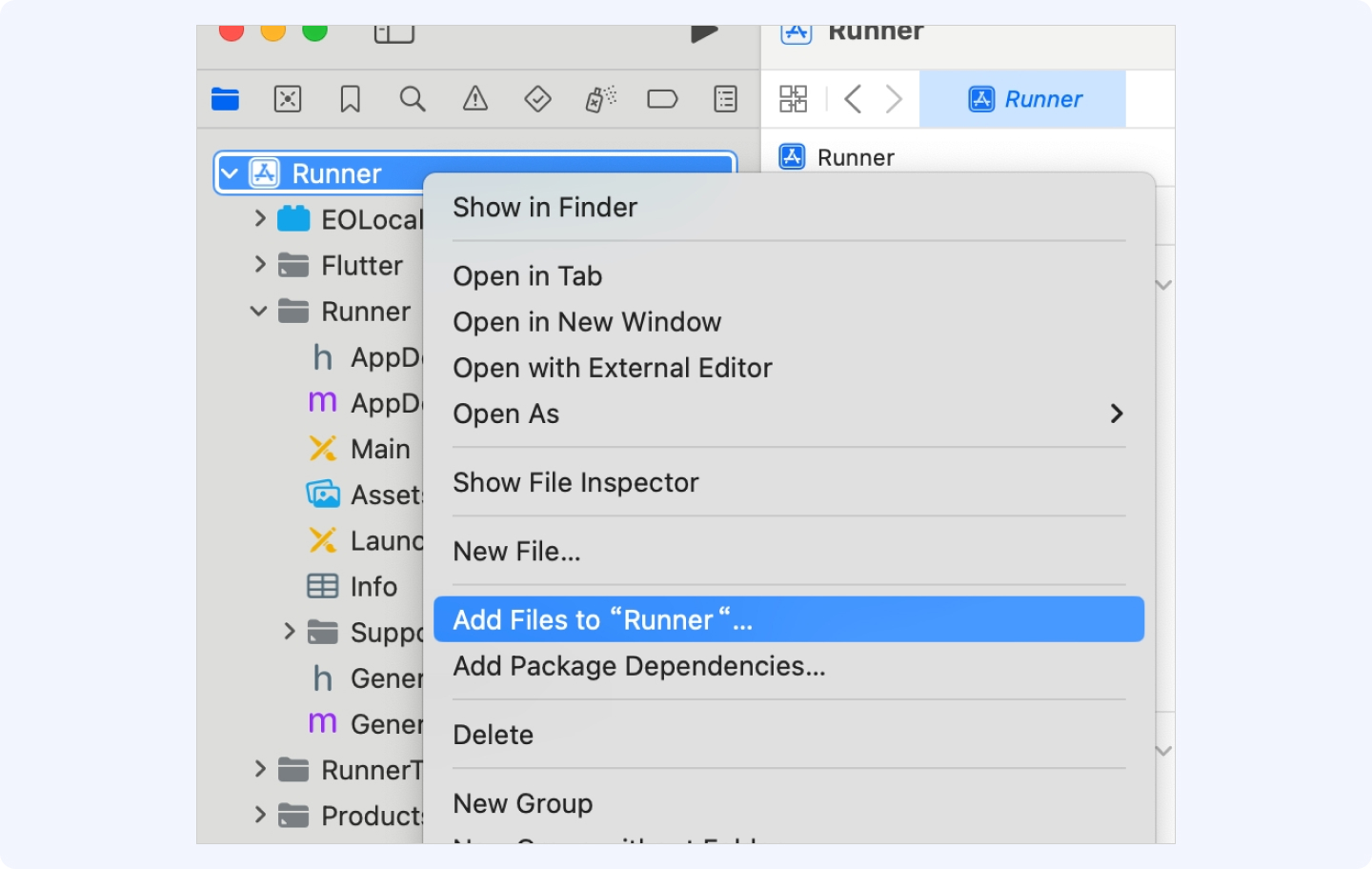Expand the Products group

point(260,816)
